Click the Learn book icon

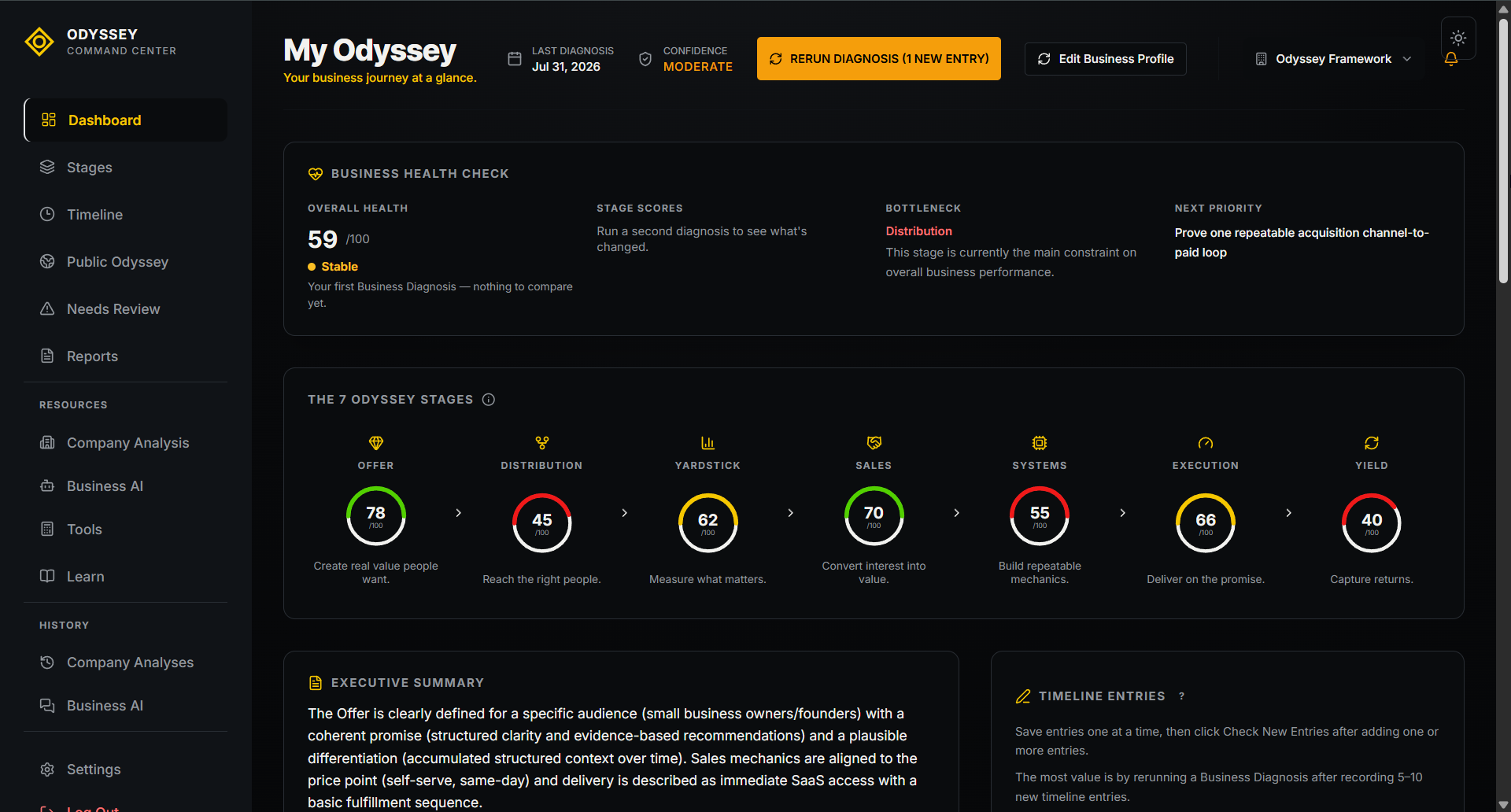coord(47,576)
